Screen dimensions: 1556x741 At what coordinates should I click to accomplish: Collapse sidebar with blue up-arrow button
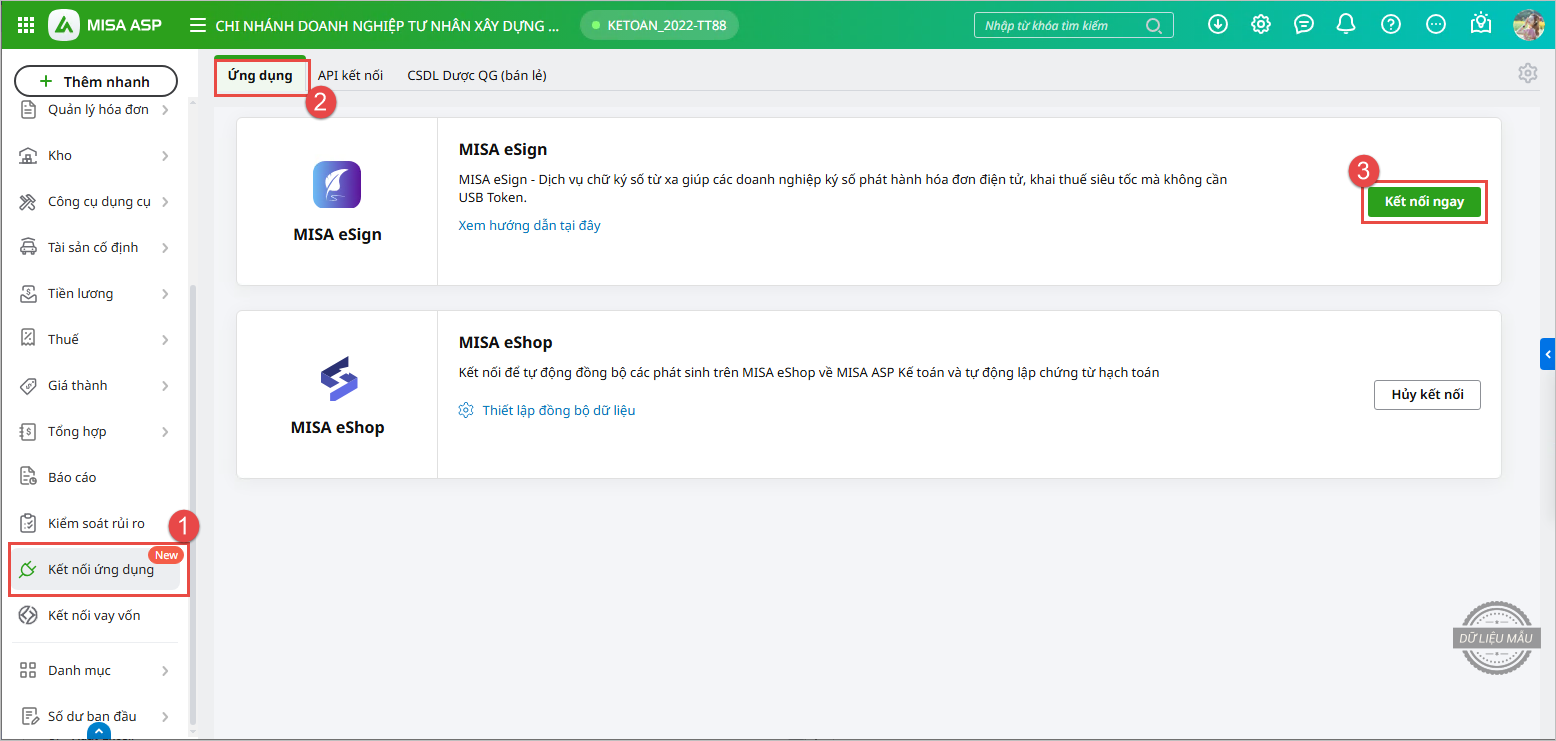[x=98, y=732]
